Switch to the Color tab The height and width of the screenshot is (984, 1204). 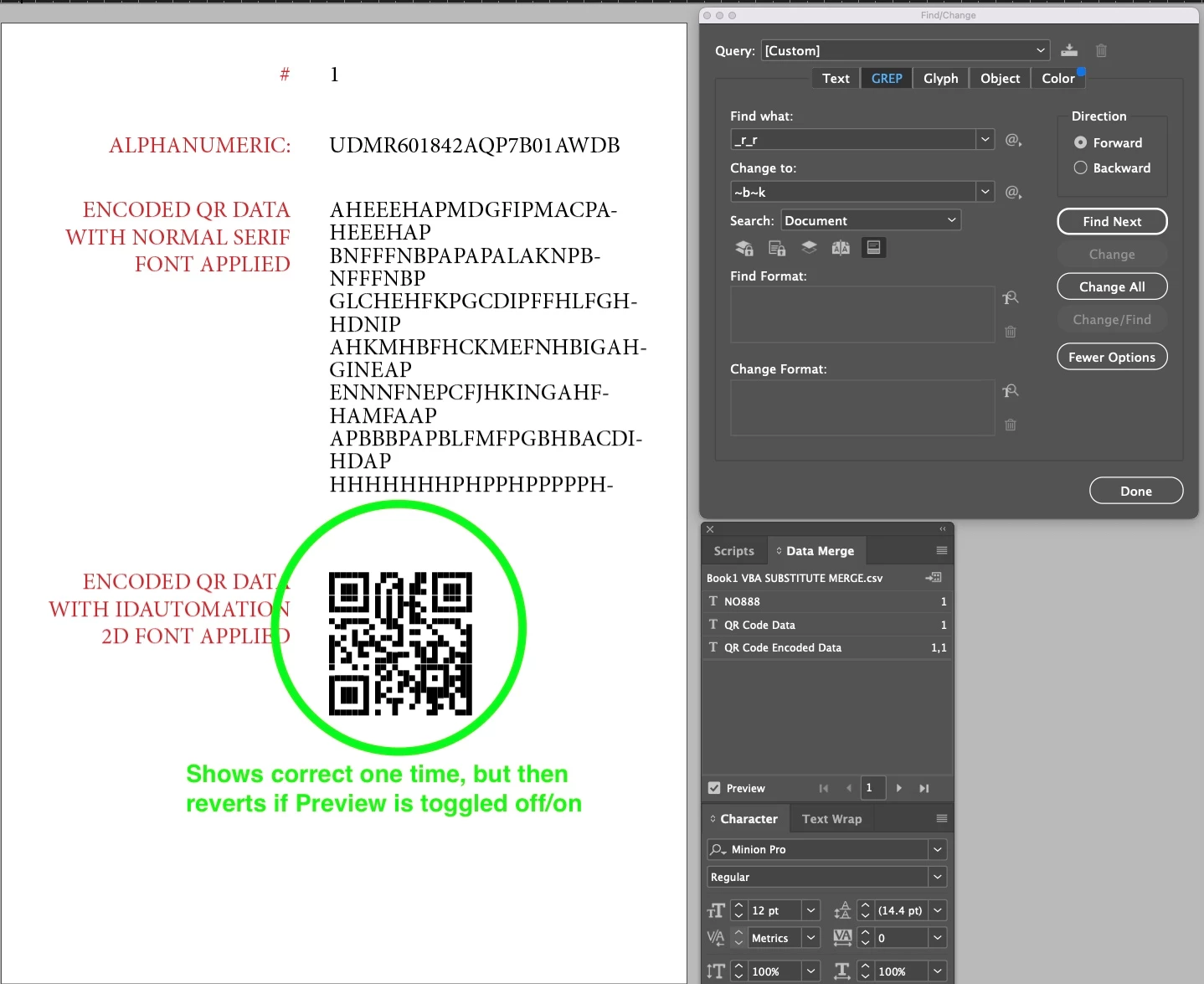[x=1058, y=78]
